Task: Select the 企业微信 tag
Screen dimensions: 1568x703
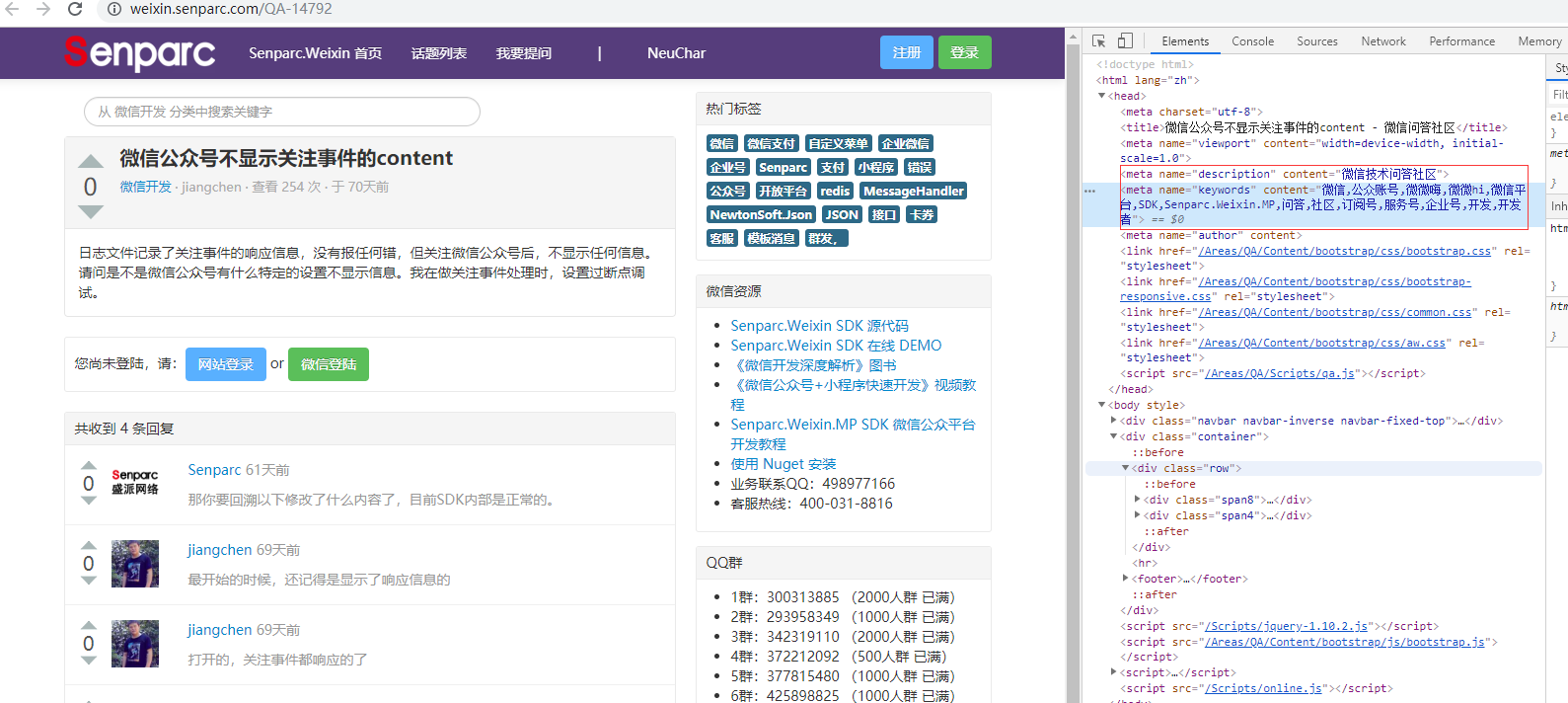Action: [x=906, y=144]
